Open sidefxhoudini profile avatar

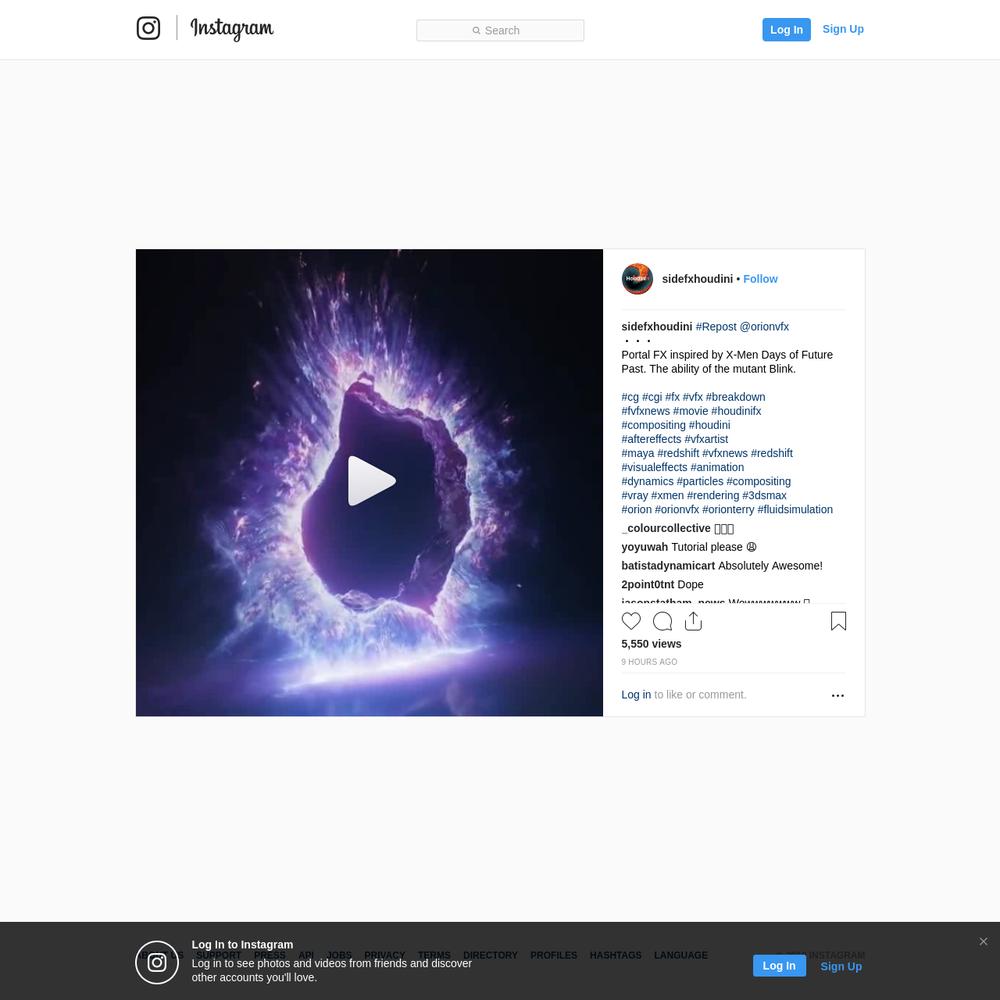(x=637, y=279)
